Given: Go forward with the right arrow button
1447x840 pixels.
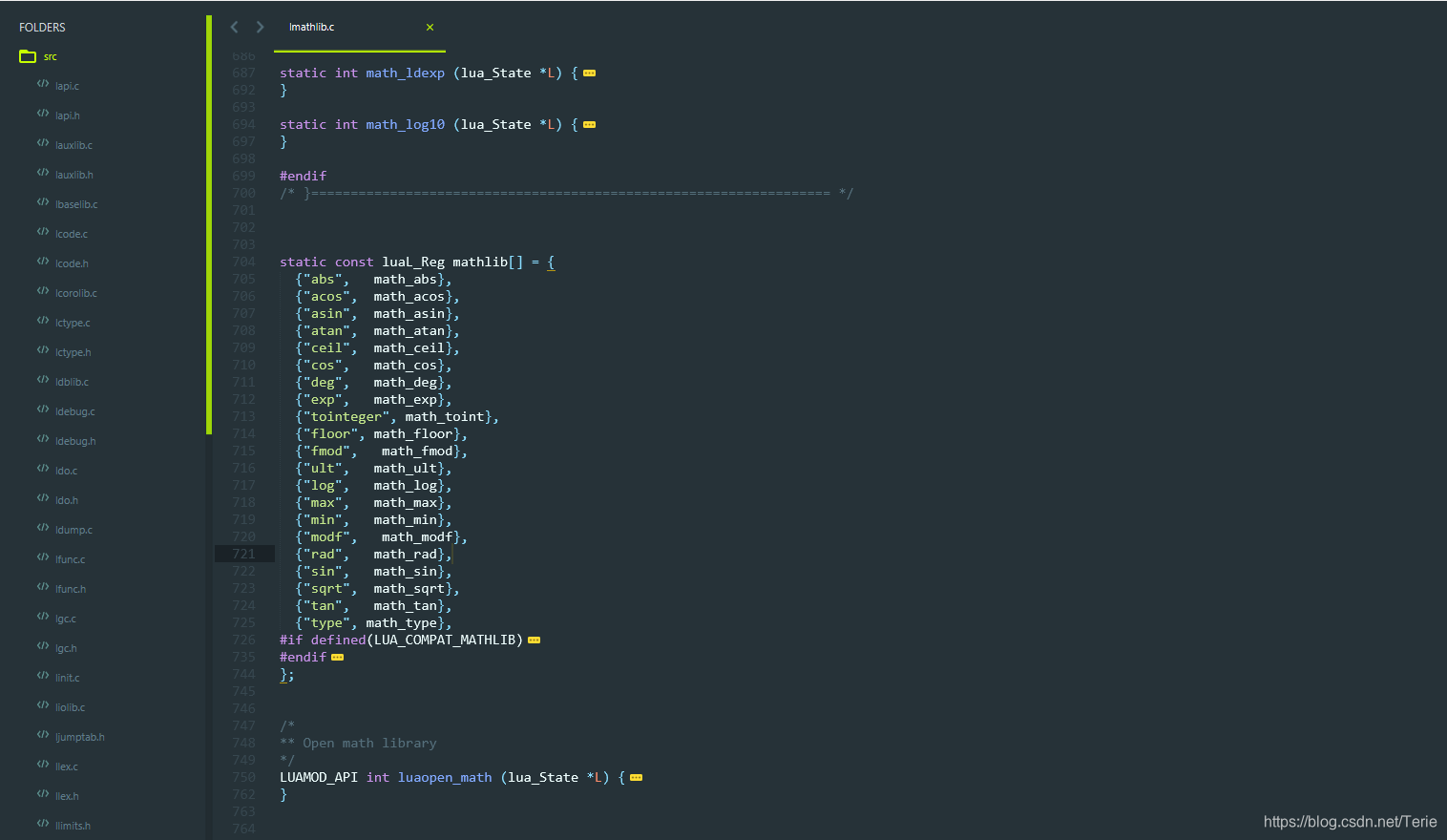Looking at the screenshot, I should (x=260, y=27).
